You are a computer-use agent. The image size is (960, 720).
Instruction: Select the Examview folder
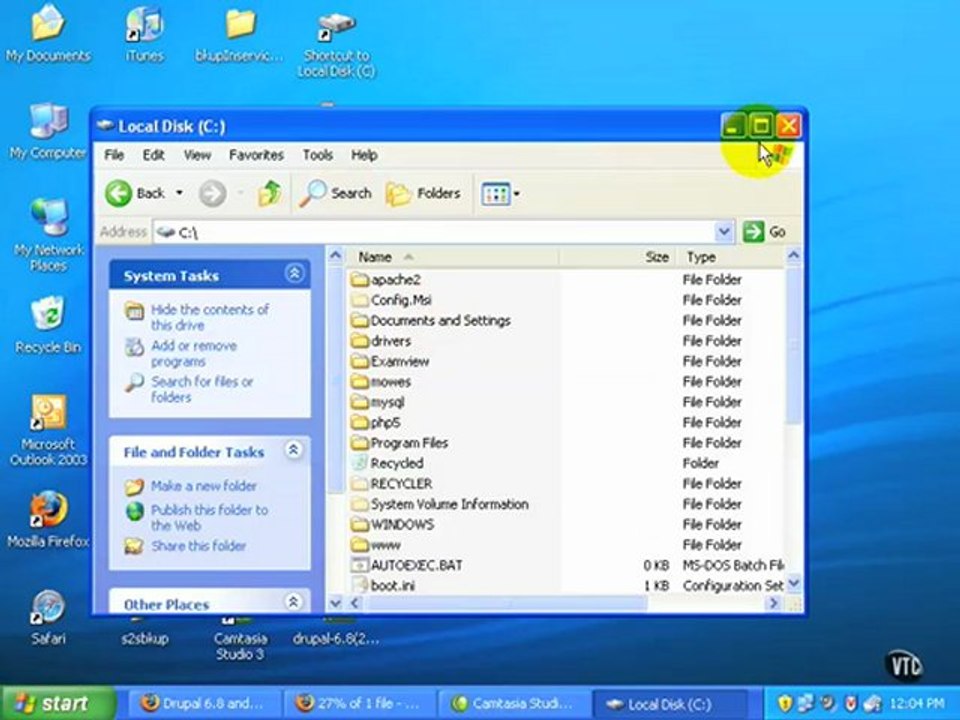pyautogui.click(x=390, y=361)
